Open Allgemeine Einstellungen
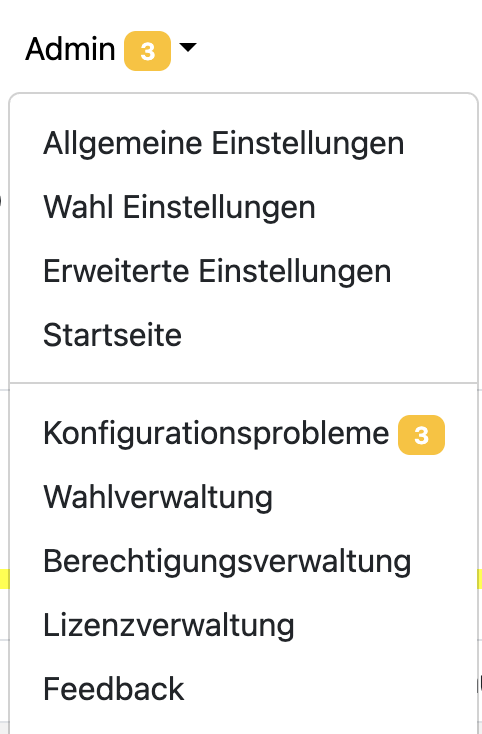The width and height of the screenshot is (482, 734). (x=243, y=143)
